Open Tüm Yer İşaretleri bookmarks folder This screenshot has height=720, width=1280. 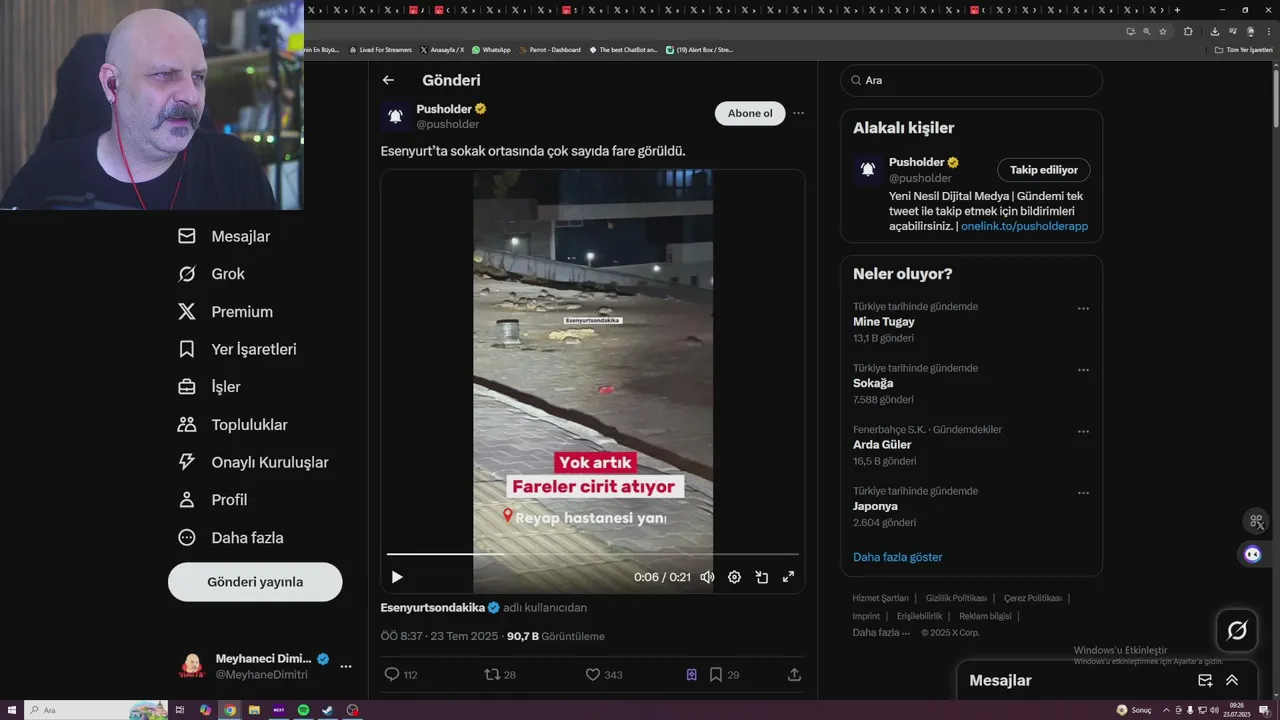1243,50
